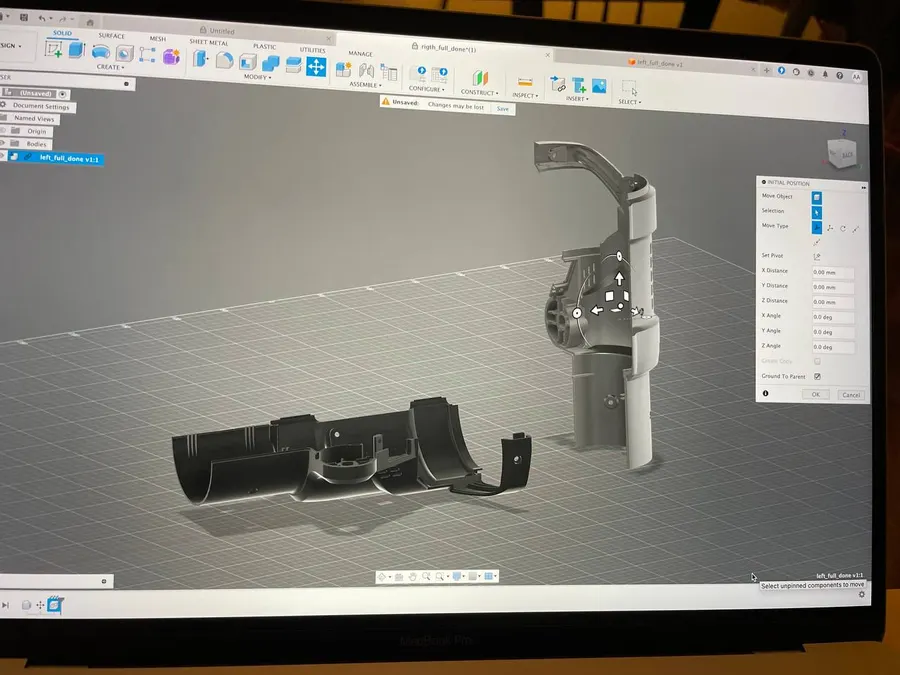Switch to the SHEET METAL tab
The width and height of the screenshot is (900, 675).
point(209,42)
